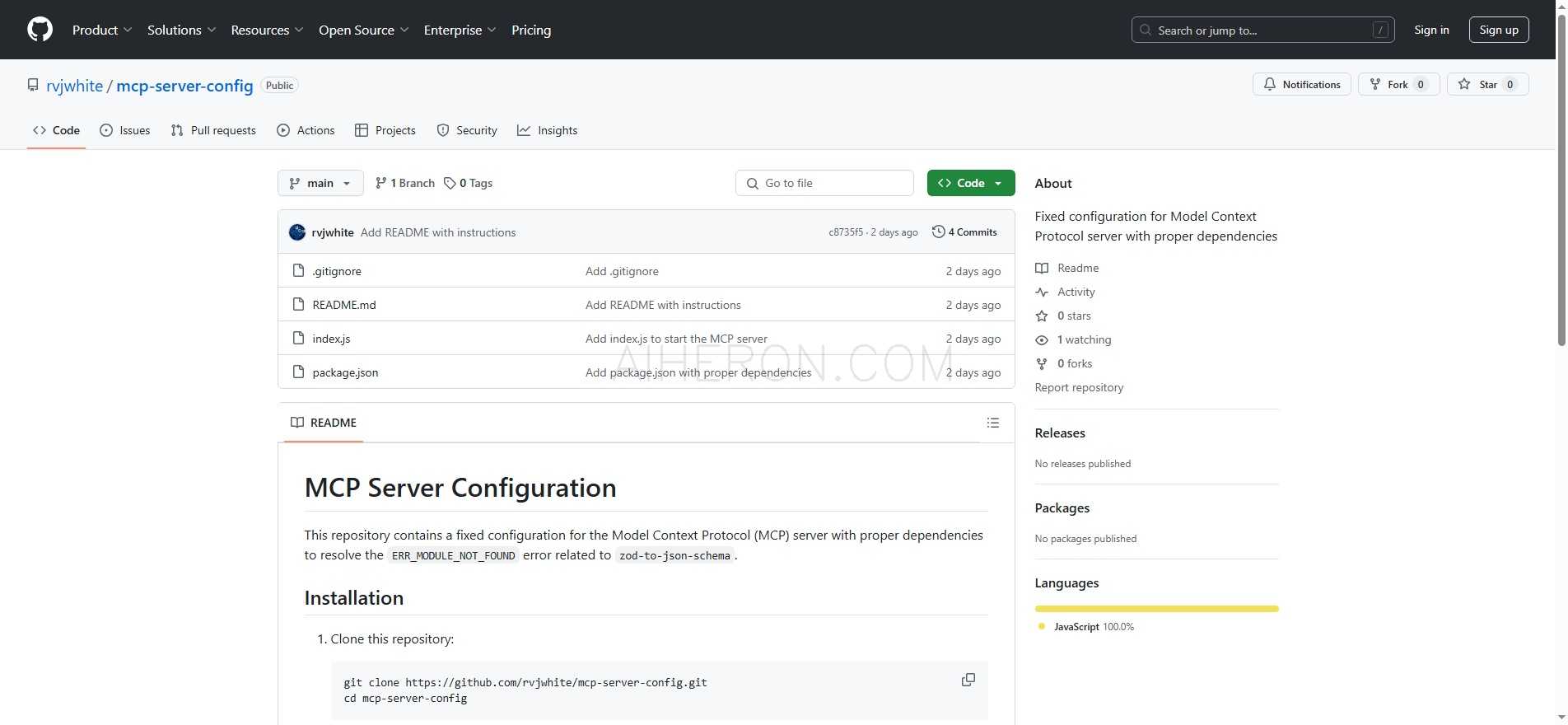View the 0 Tags link
1568x725 pixels.
tap(468, 183)
